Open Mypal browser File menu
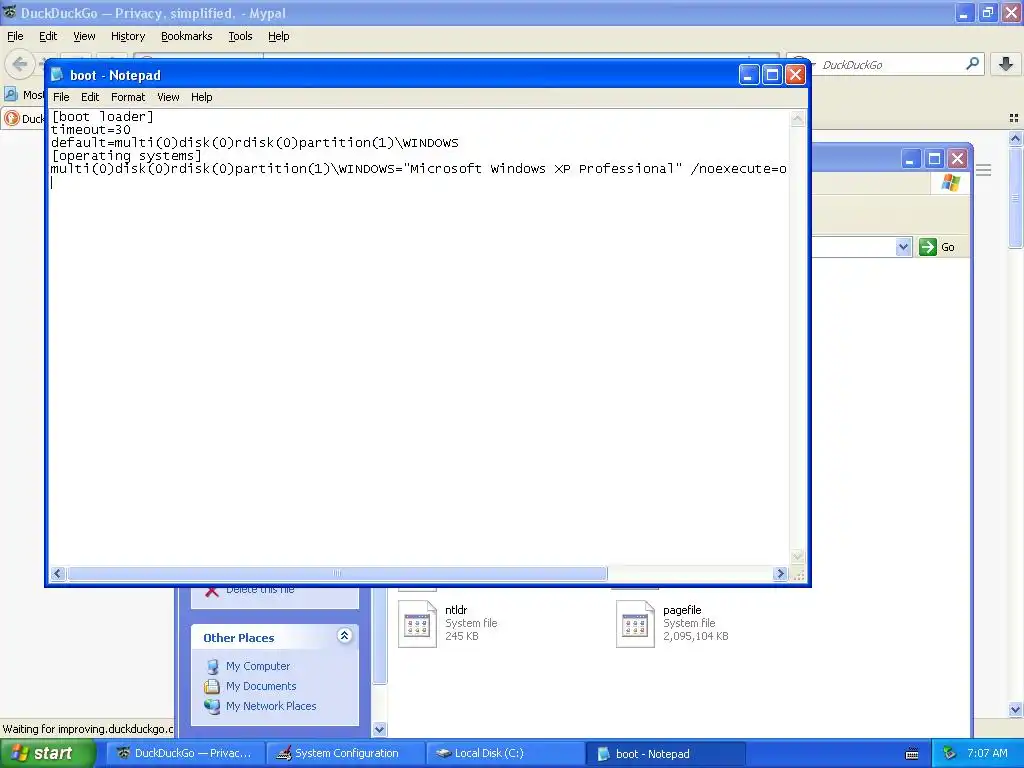Screen dimensions: 1024x768 [x=15, y=37]
